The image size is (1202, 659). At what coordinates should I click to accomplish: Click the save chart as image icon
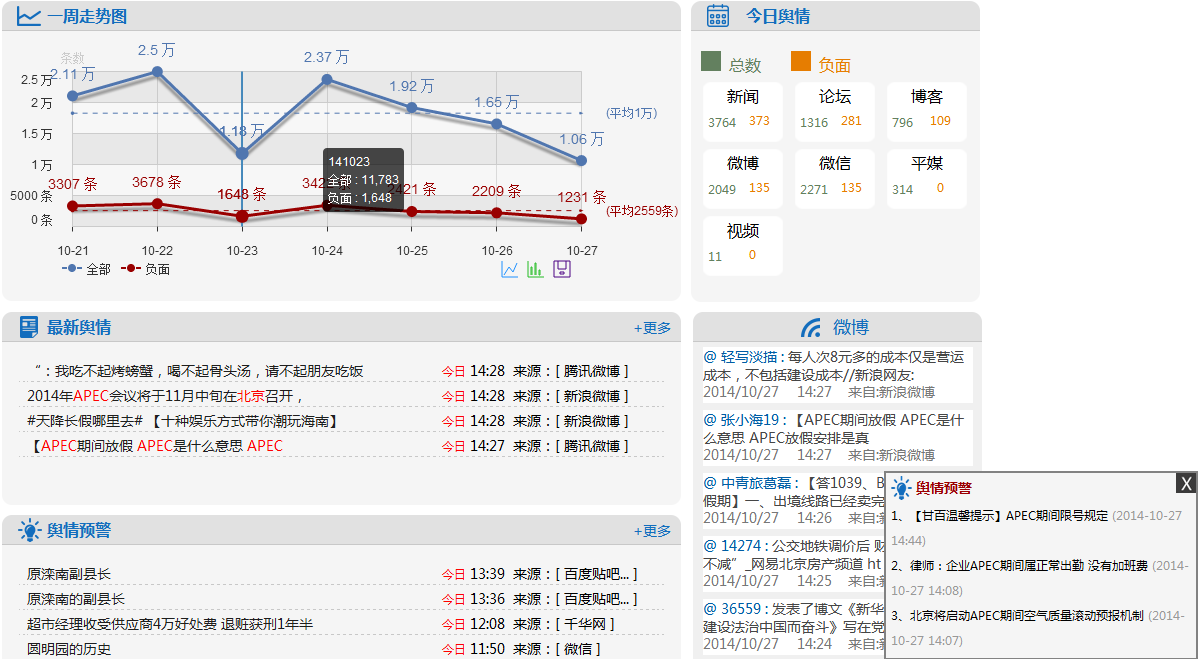pyautogui.click(x=562, y=269)
